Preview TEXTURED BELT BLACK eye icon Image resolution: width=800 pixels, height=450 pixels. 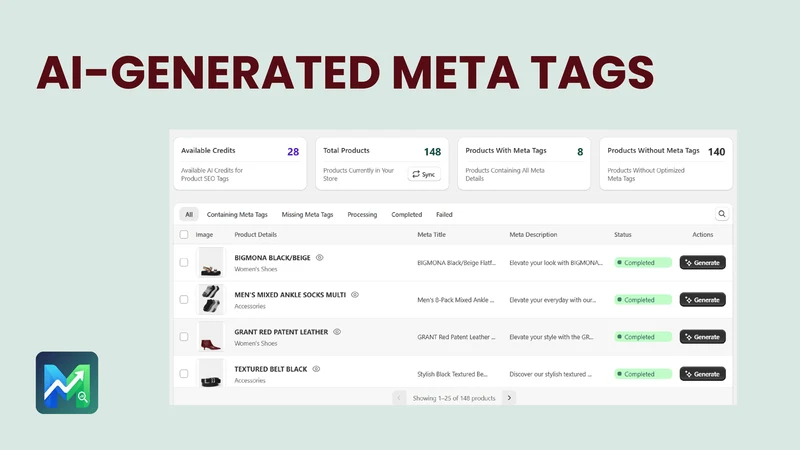pyautogui.click(x=316, y=369)
